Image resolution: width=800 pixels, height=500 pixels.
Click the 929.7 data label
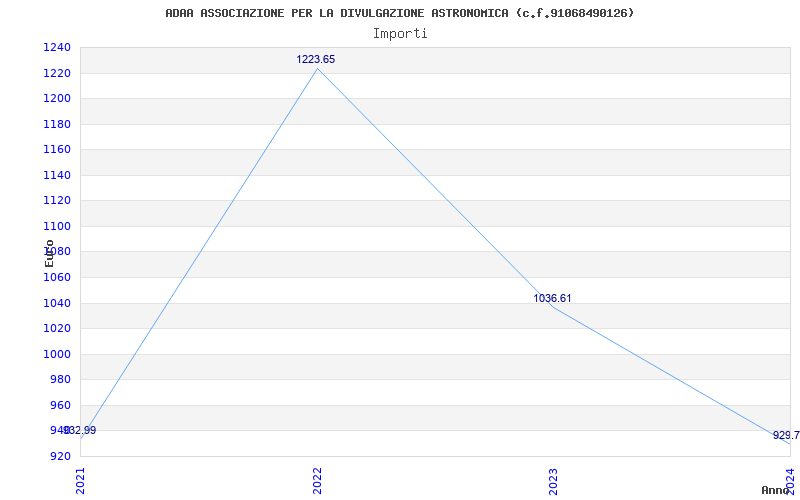pos(786,435)
